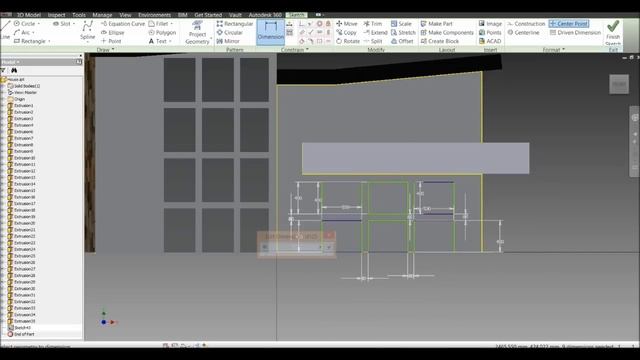Viewport: 640px width, 360px height.
Task: Choose Rectangular pattern
Action: click(235, 24)
